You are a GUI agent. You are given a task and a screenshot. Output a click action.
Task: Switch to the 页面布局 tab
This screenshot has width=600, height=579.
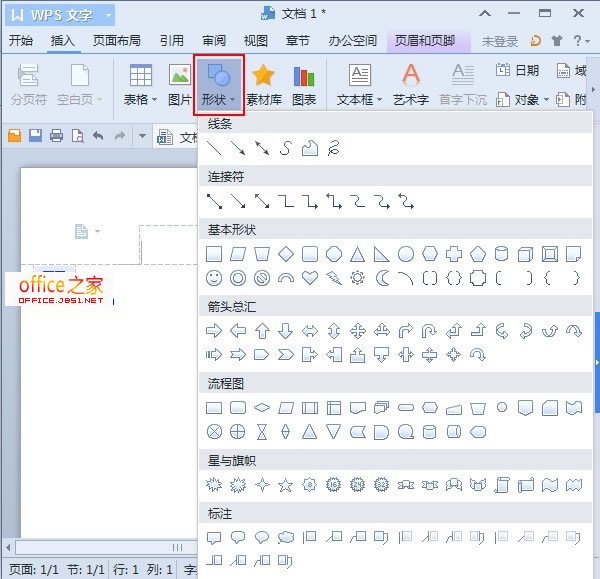pos(117,41)
